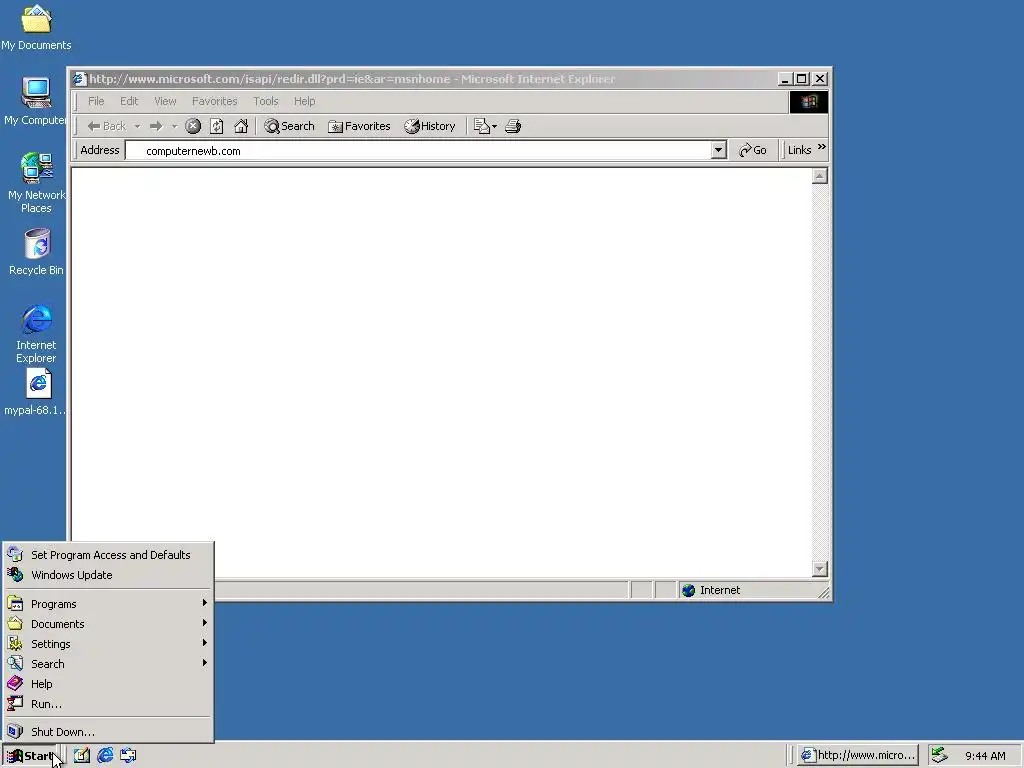Choose Shut Down... in the Start menu
Viewport: 1024px width, 768px height.
[x=108, y=732]
